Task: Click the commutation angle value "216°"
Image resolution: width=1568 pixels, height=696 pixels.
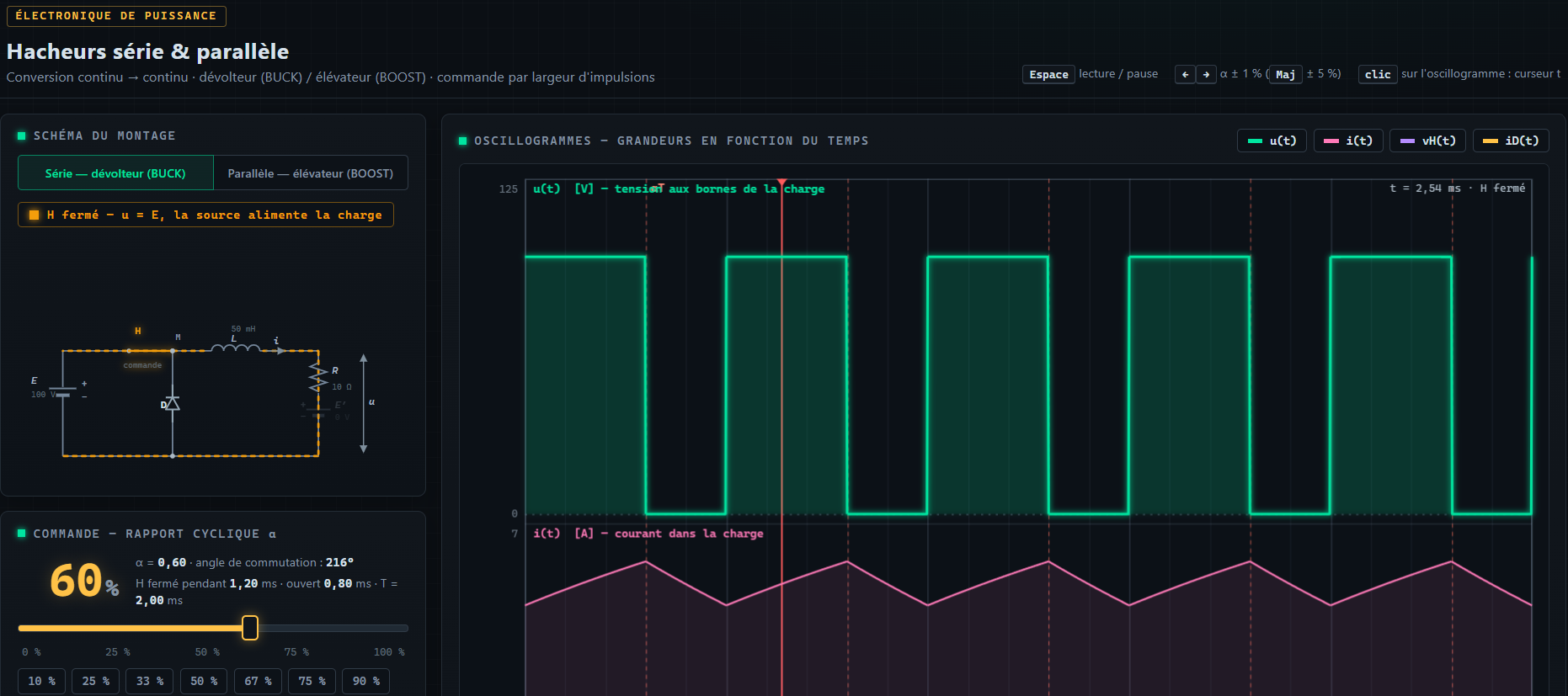Action: (339, 562)
